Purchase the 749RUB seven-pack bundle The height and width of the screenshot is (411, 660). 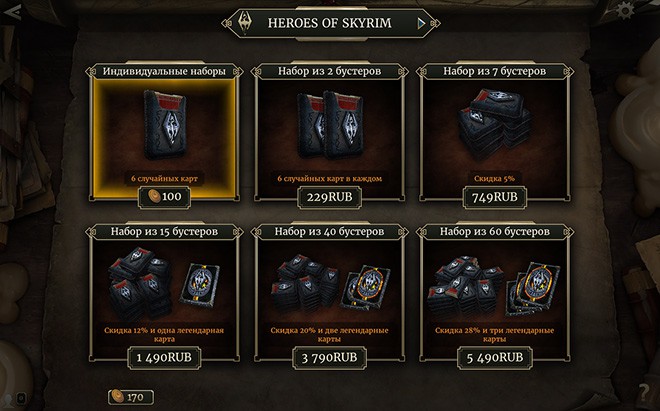[495, 197]
